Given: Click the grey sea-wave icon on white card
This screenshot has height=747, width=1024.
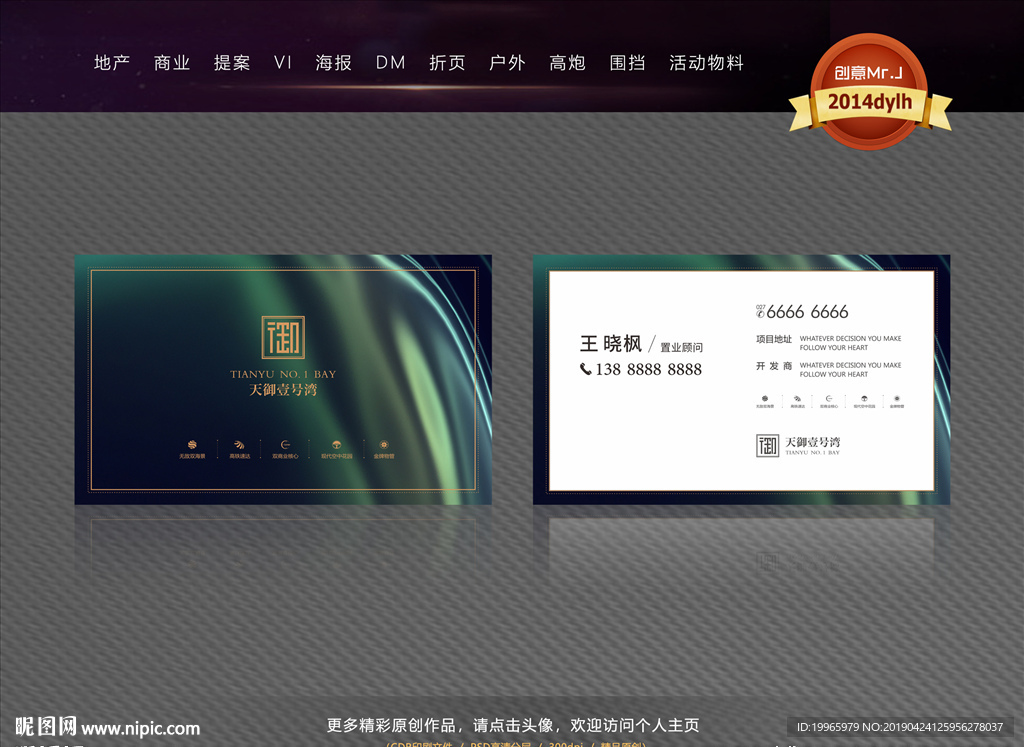Looking at the screenshot, I should click(765, 398).
